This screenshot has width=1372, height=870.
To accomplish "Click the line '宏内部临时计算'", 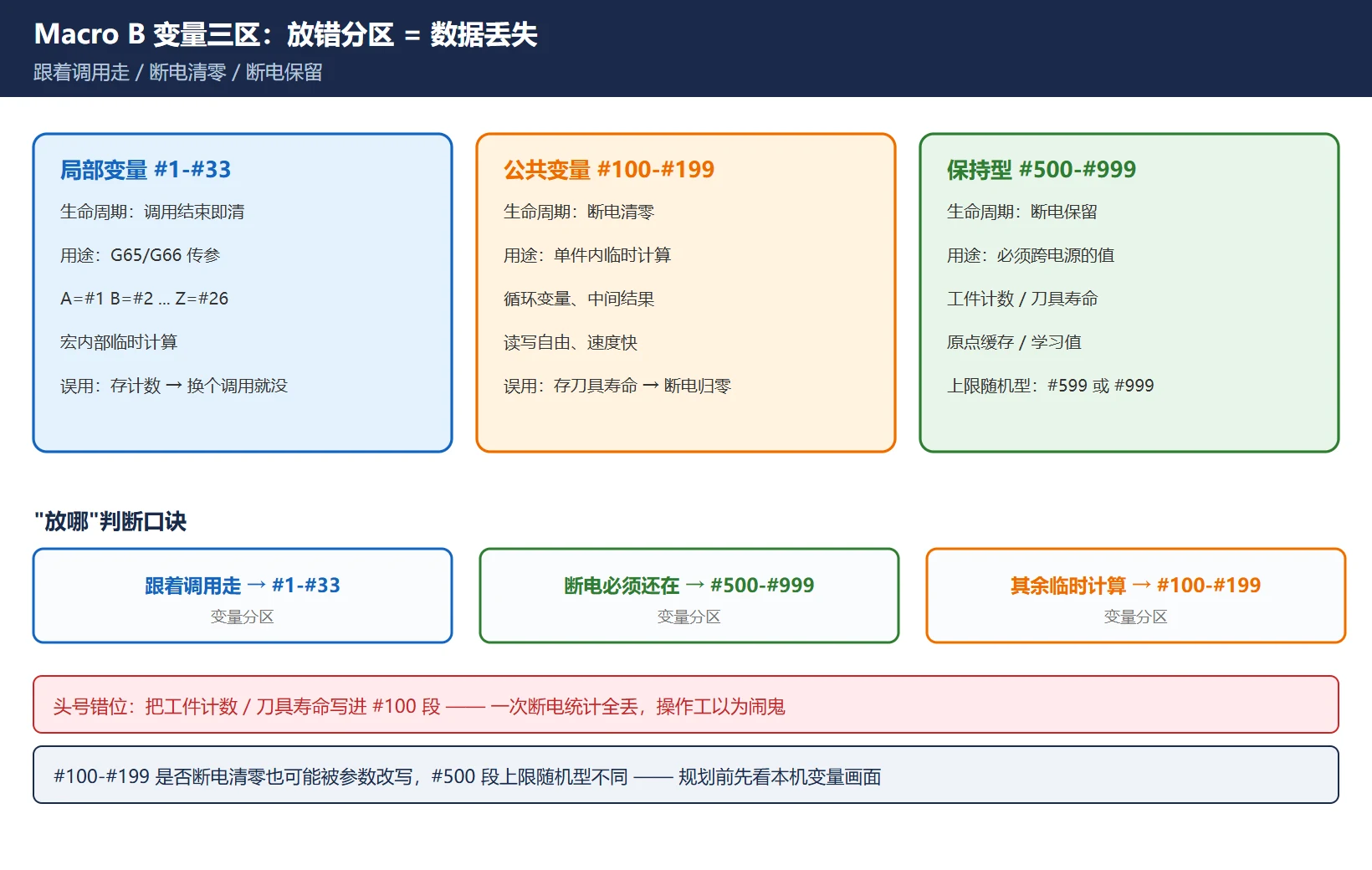I will click(x=119, y=342).
